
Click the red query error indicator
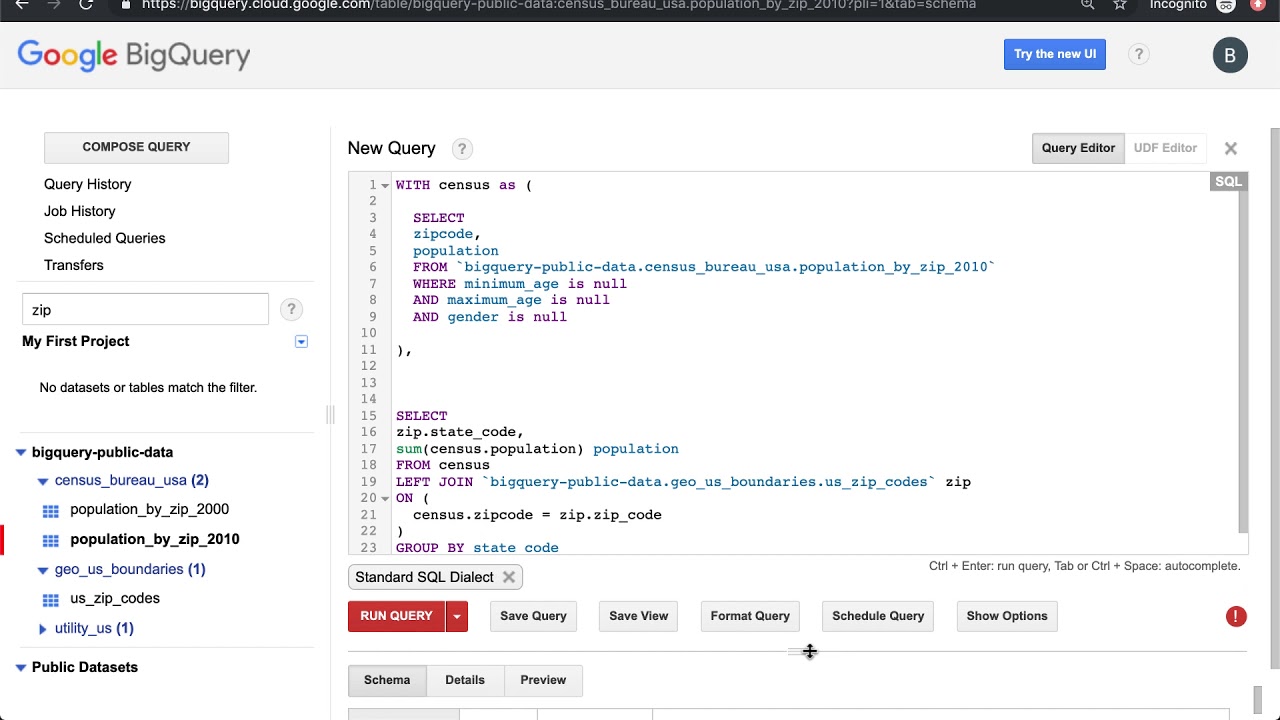click(x=1236, y=616)
